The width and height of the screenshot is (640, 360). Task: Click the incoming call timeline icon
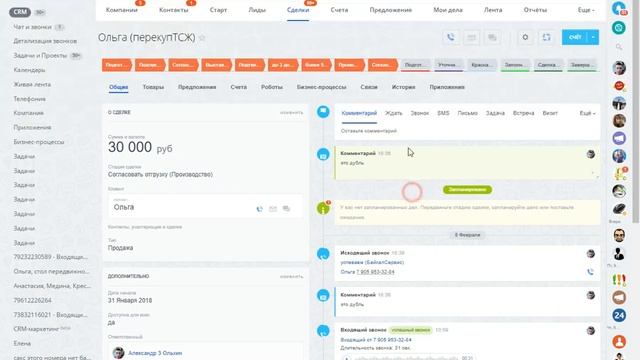pos(323,331)
